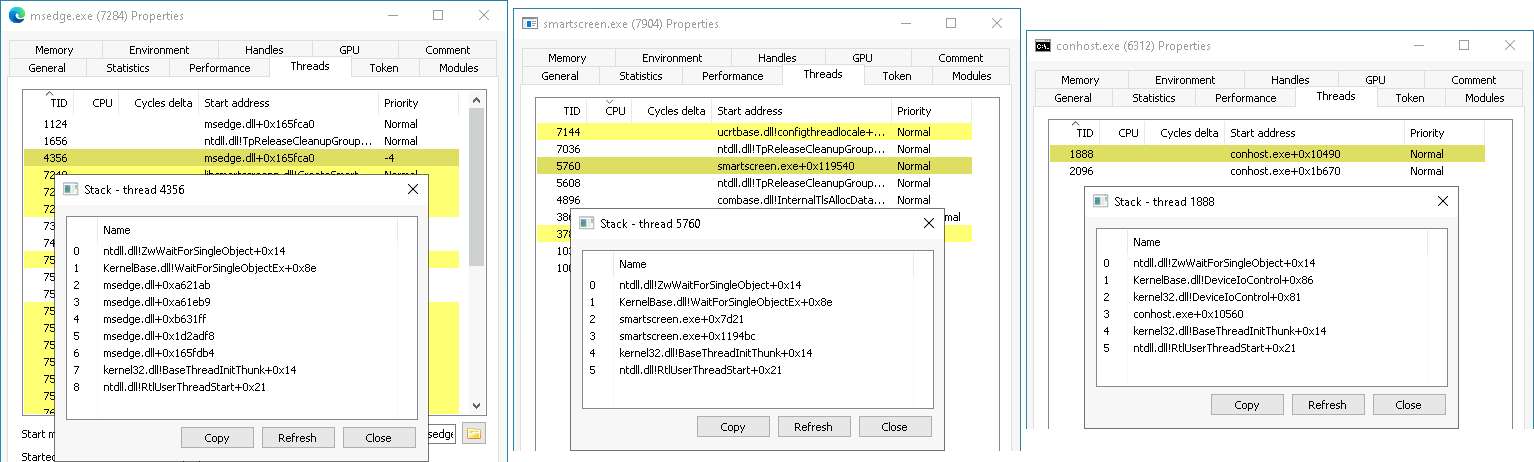Sort conhost threads by Priority column
This screenshot has height=462, width=1534.
1426,133
